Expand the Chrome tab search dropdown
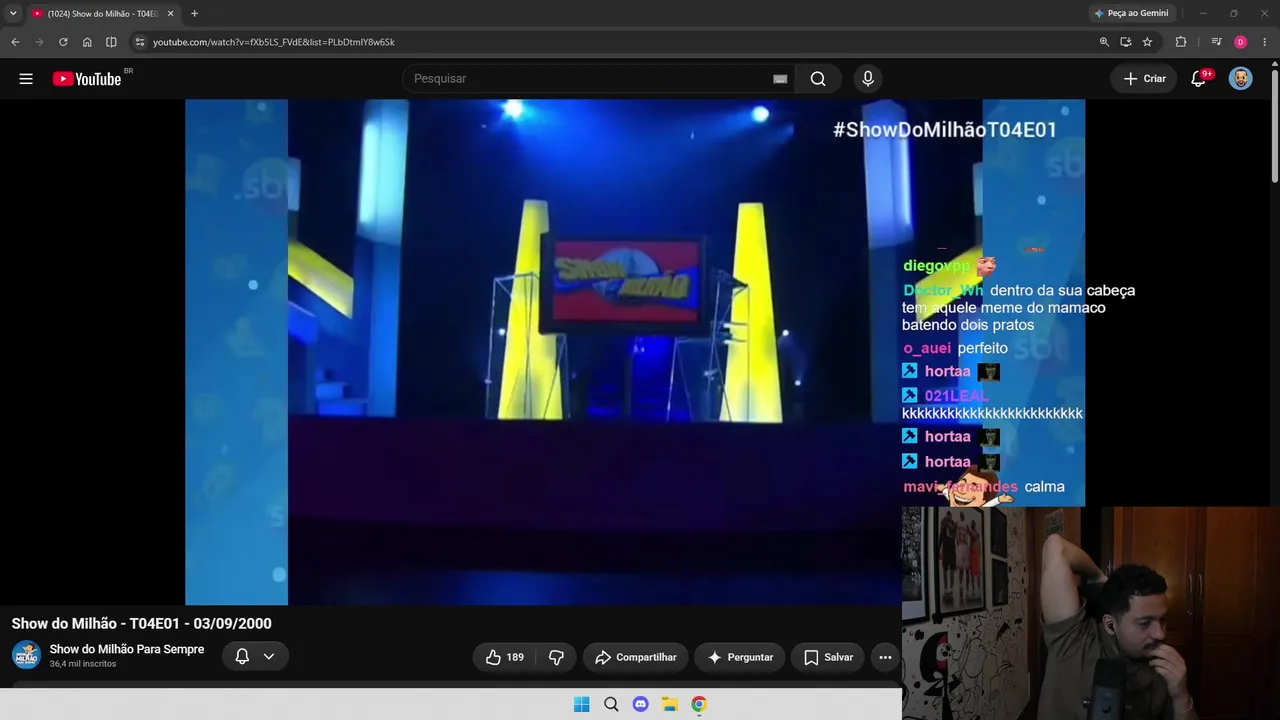The width and height of the screenshot is (1280, 720). [x=13, y=14]
